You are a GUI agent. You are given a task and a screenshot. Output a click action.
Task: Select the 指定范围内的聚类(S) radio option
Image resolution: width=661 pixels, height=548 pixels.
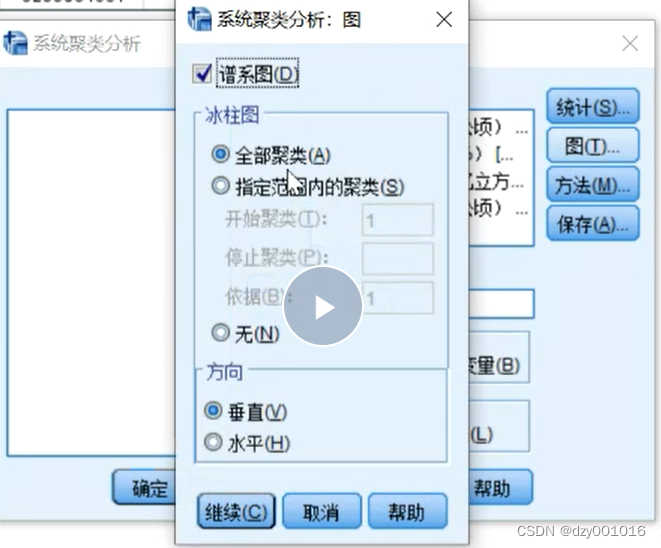click(220, 186)
